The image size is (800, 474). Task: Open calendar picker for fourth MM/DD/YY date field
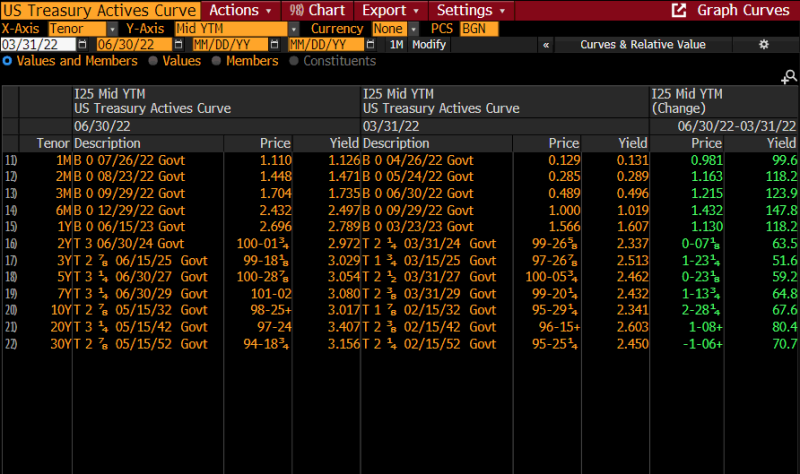(x=370, y=45)
